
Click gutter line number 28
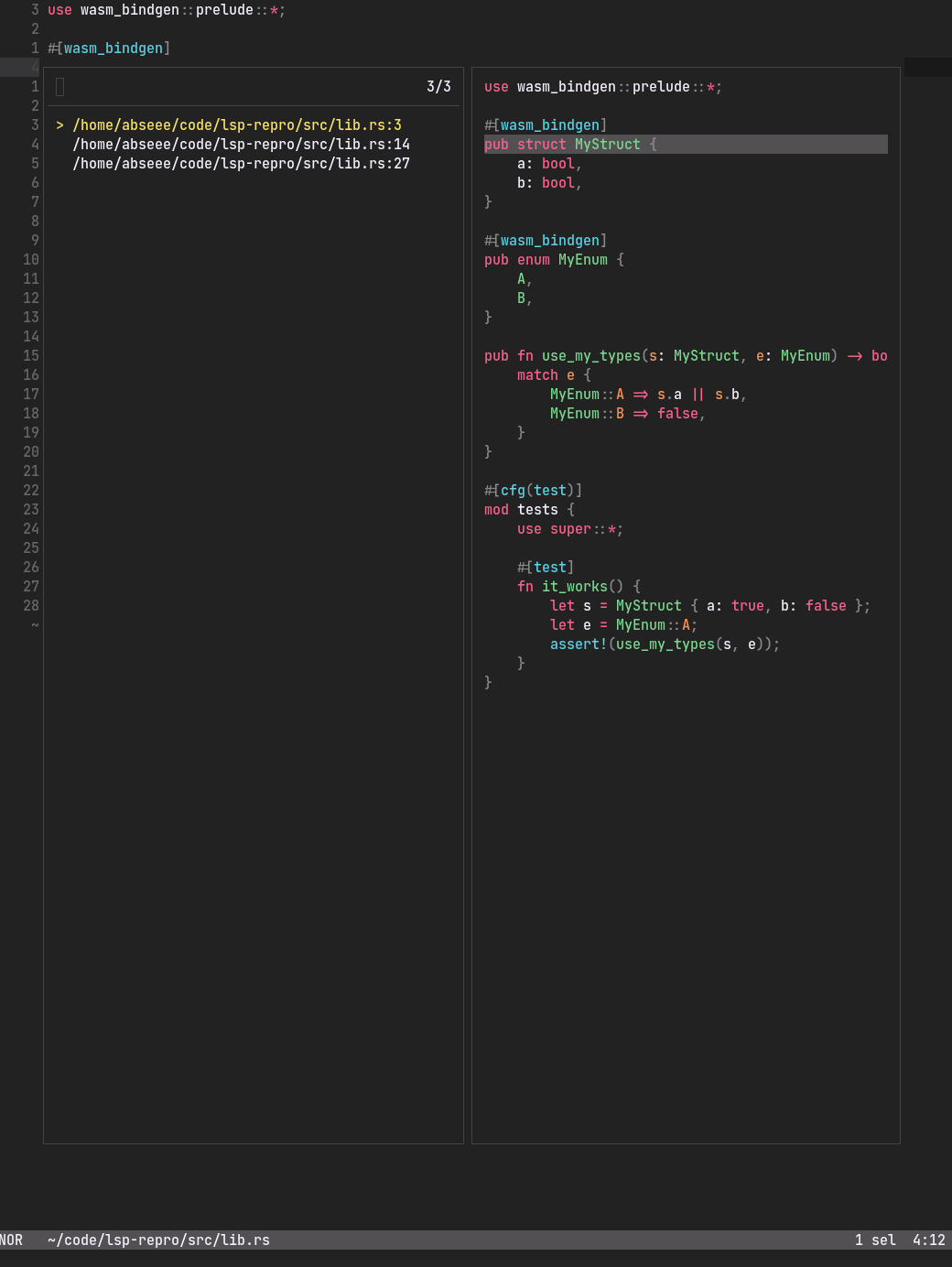[31, 606]
